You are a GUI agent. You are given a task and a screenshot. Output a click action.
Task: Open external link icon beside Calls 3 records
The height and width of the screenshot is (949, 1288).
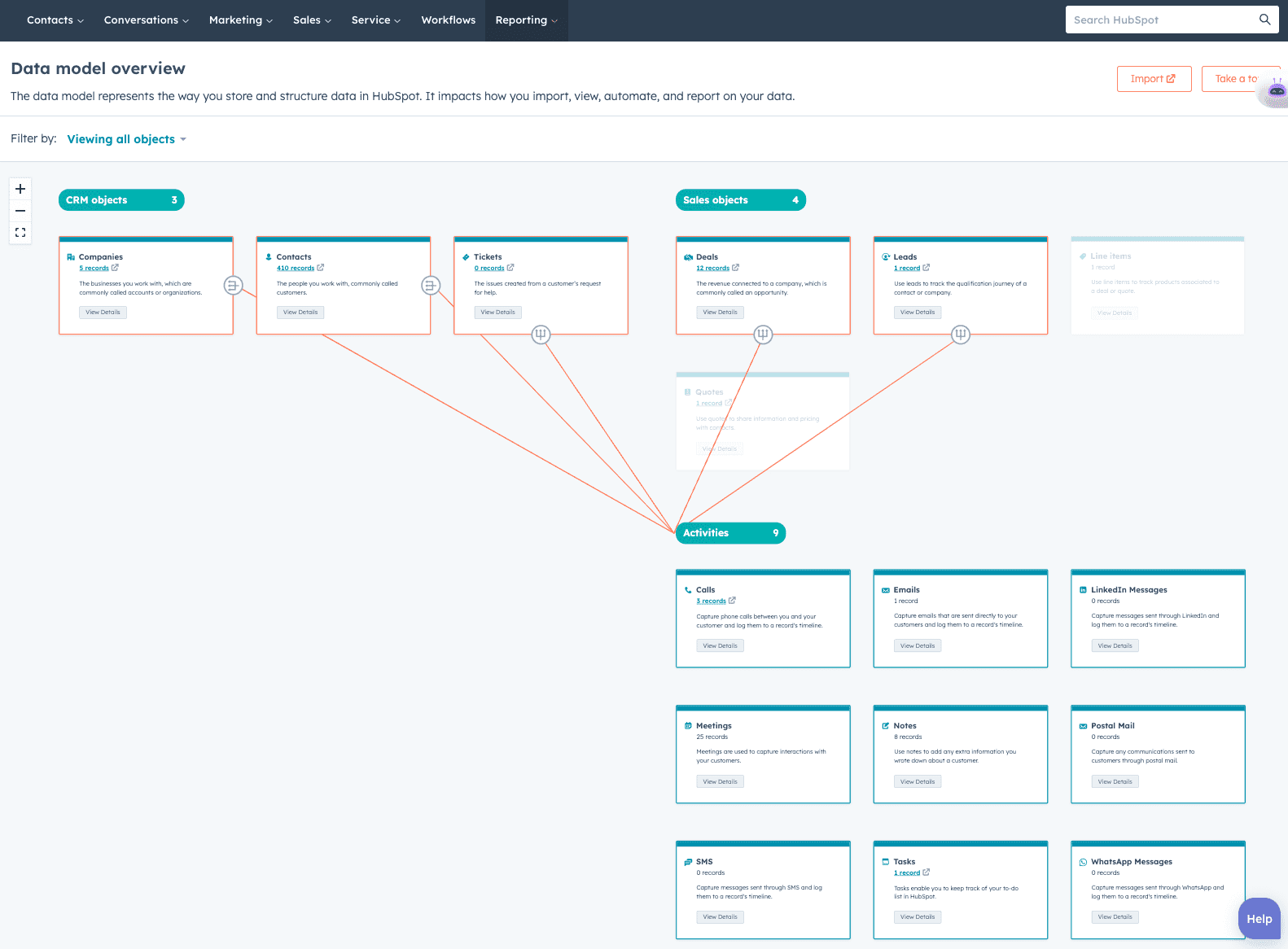point(732,601)
